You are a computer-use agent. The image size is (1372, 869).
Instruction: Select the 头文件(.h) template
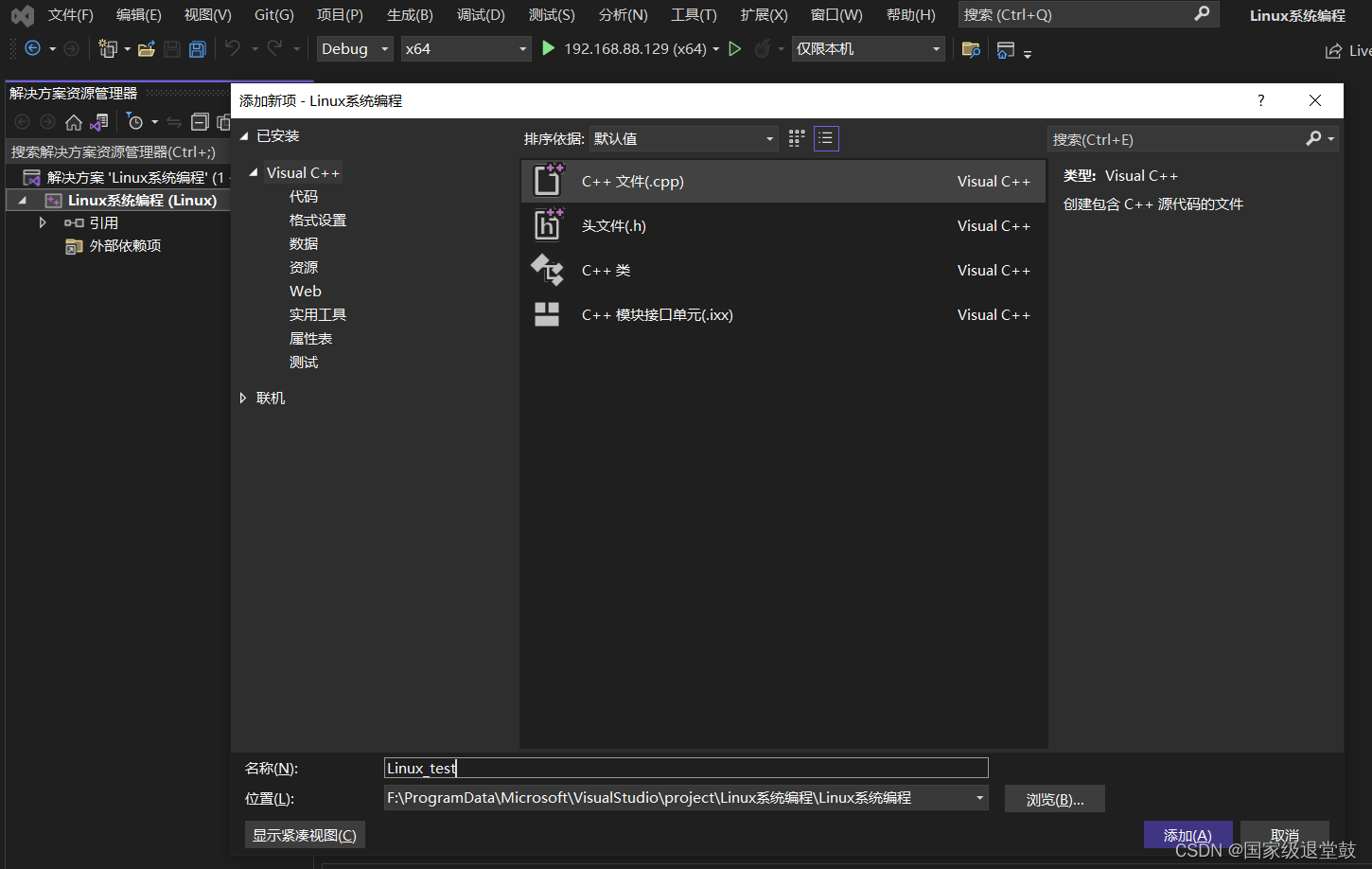pos(783,225)
